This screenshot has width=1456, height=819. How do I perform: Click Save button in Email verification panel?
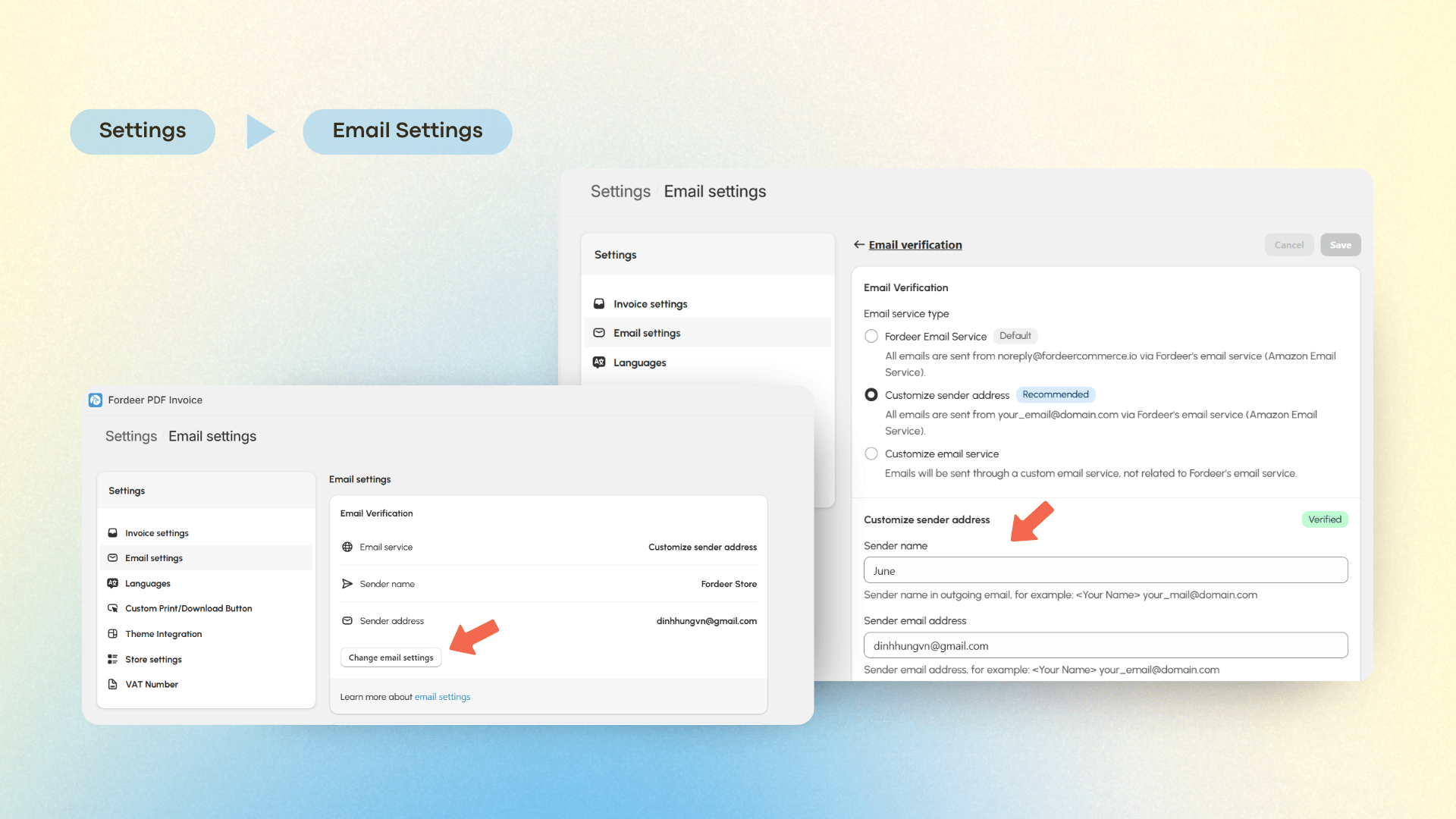click(1341, 245)
